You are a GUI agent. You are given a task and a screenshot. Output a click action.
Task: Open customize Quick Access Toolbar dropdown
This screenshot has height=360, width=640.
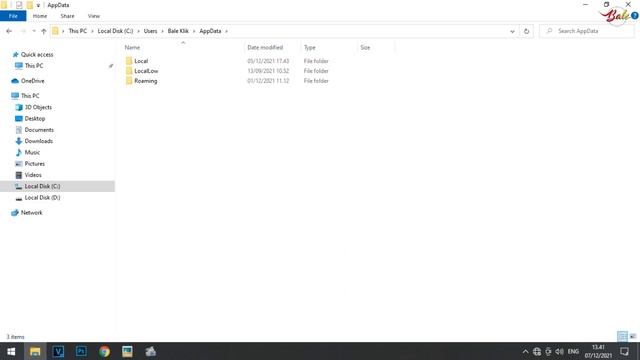[38, 5]
